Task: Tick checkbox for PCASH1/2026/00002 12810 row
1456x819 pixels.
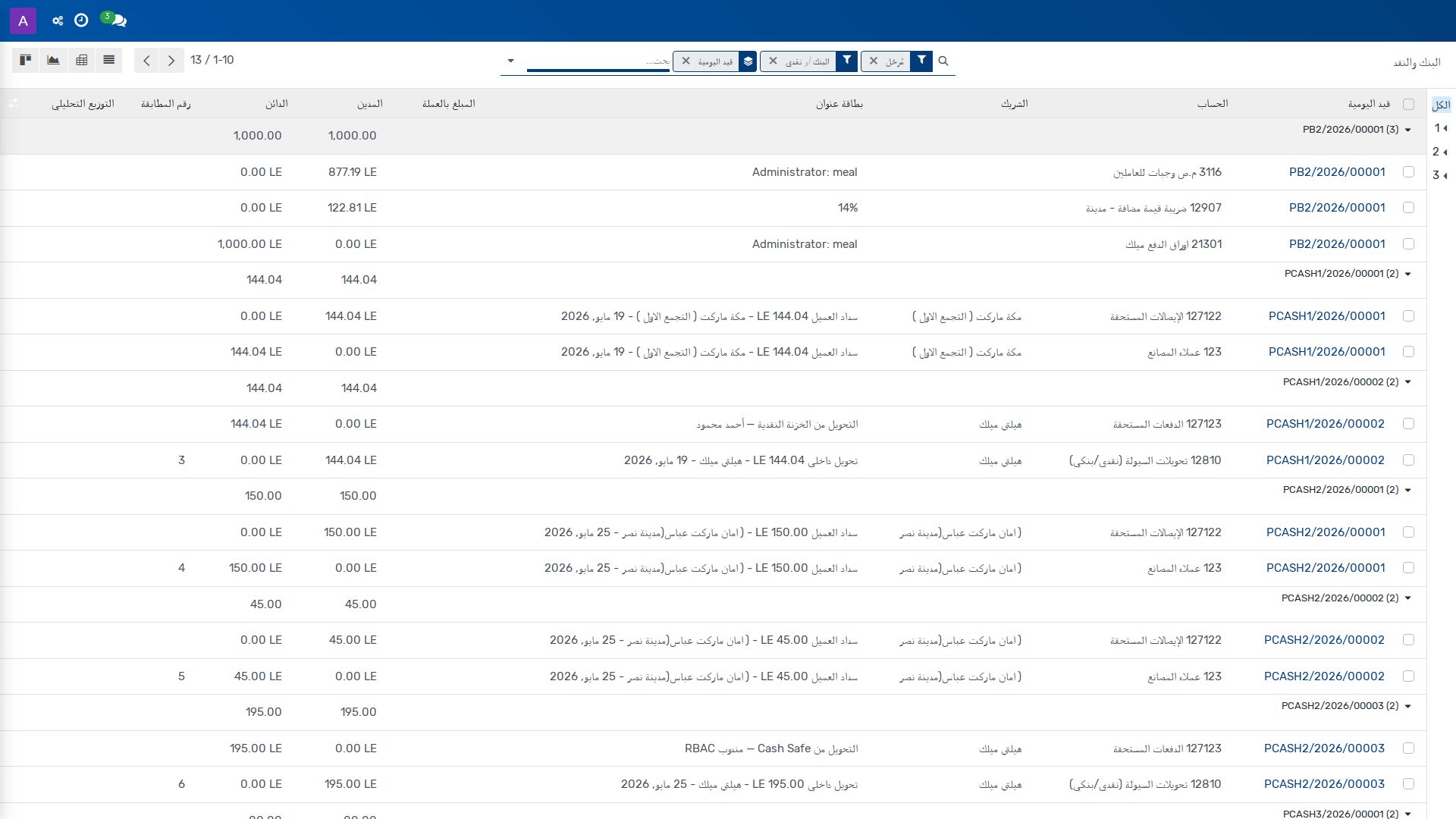Action: pos(1408,460)
